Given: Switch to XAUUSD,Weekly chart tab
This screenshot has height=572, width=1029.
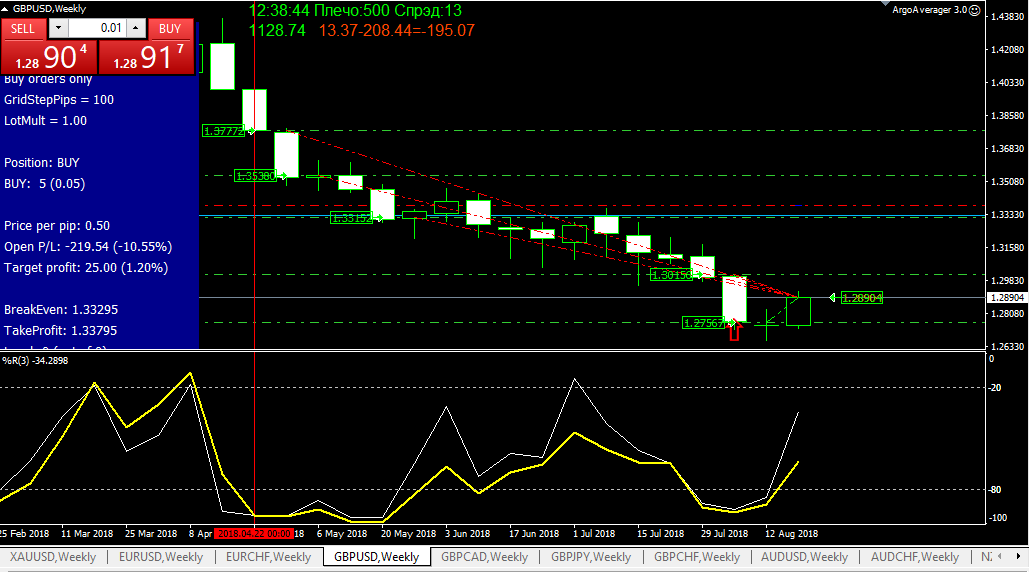Looking at the screenshot, I should pos(52,557).
